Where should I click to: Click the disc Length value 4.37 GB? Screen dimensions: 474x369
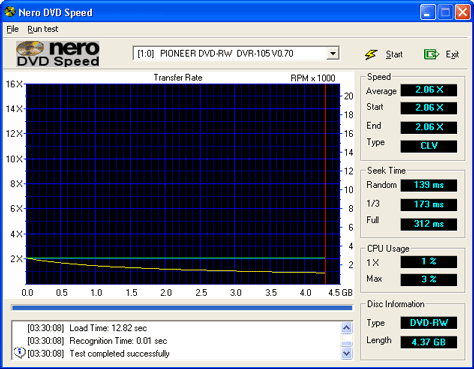(x=429, y=342)
